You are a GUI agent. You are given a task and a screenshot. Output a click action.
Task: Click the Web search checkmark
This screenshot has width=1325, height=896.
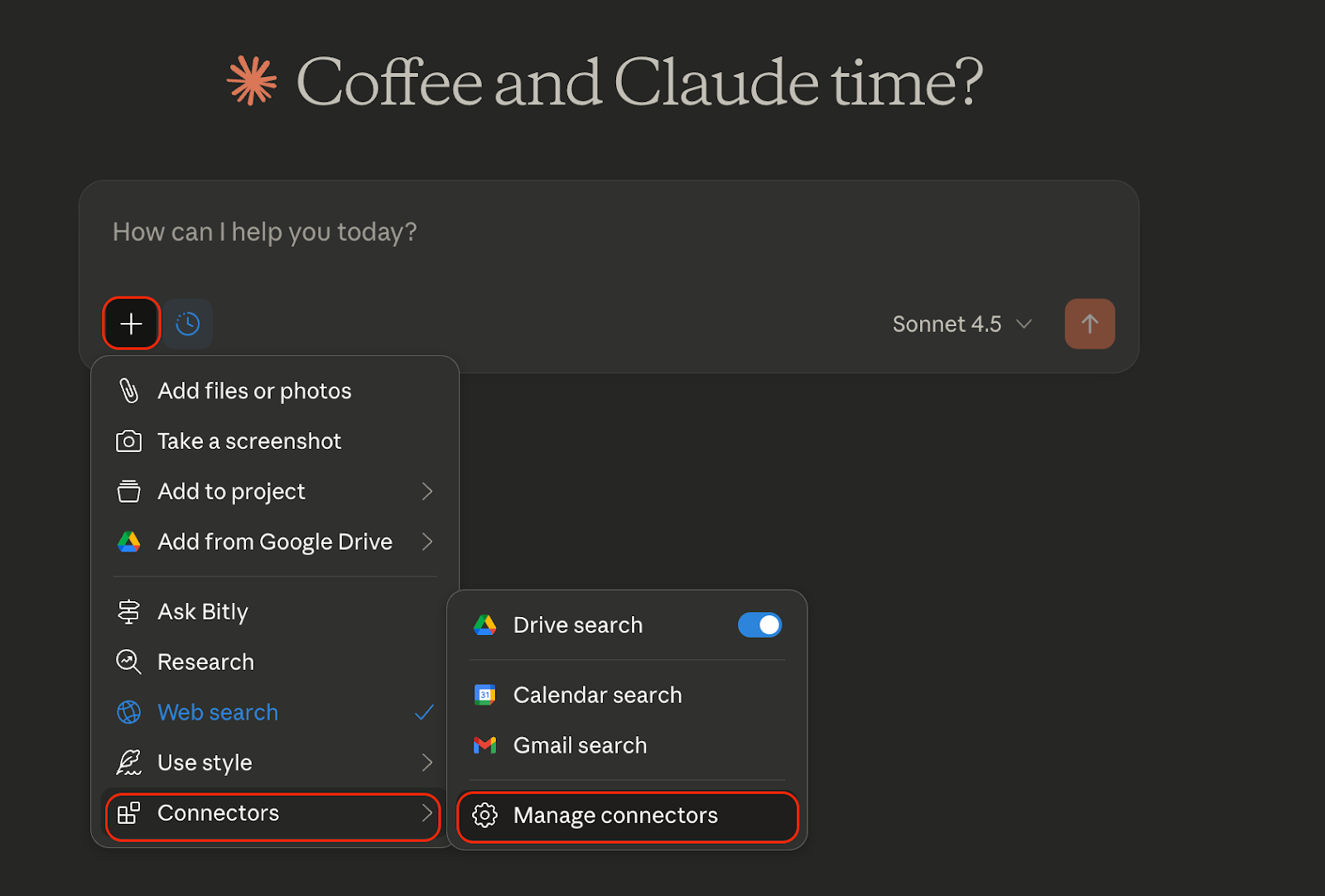424,712
